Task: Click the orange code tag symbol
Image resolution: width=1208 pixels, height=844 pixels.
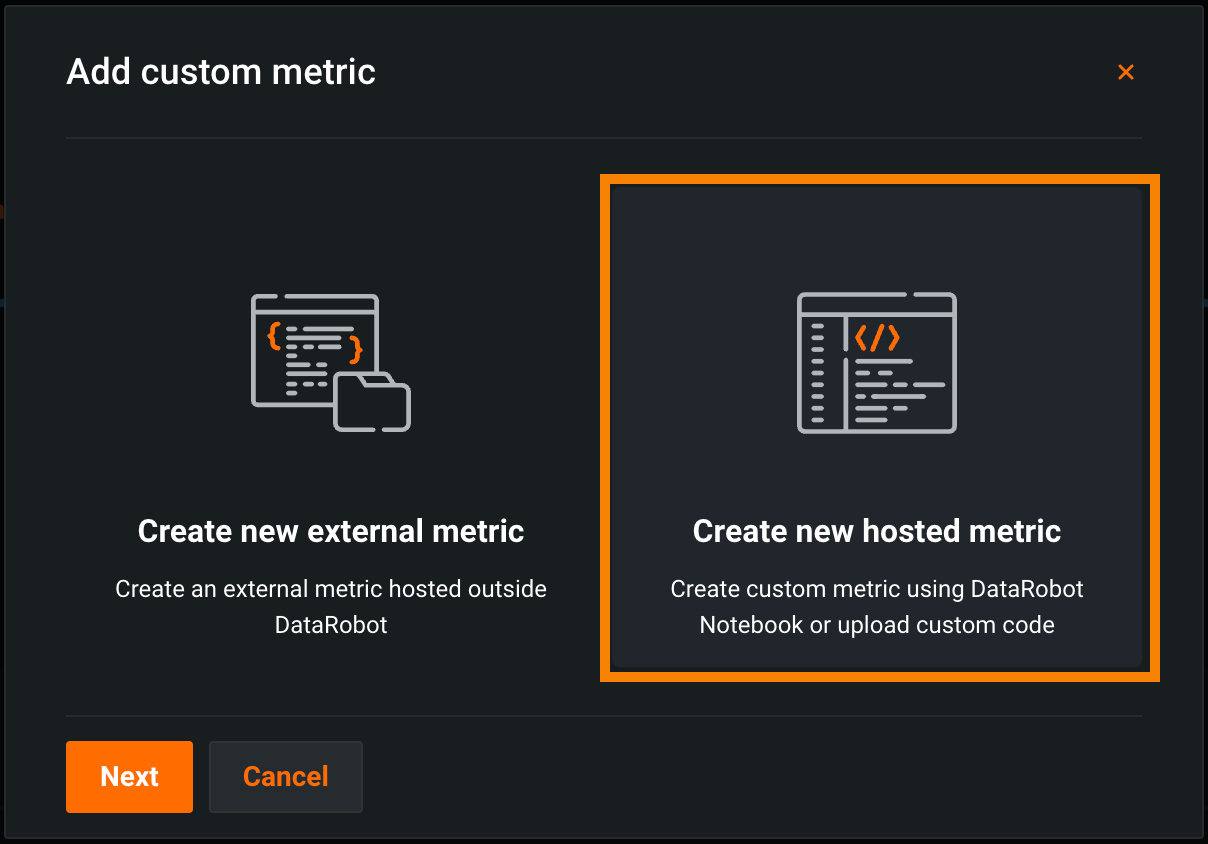Action: pyautogui.click(x=877, y=337)
